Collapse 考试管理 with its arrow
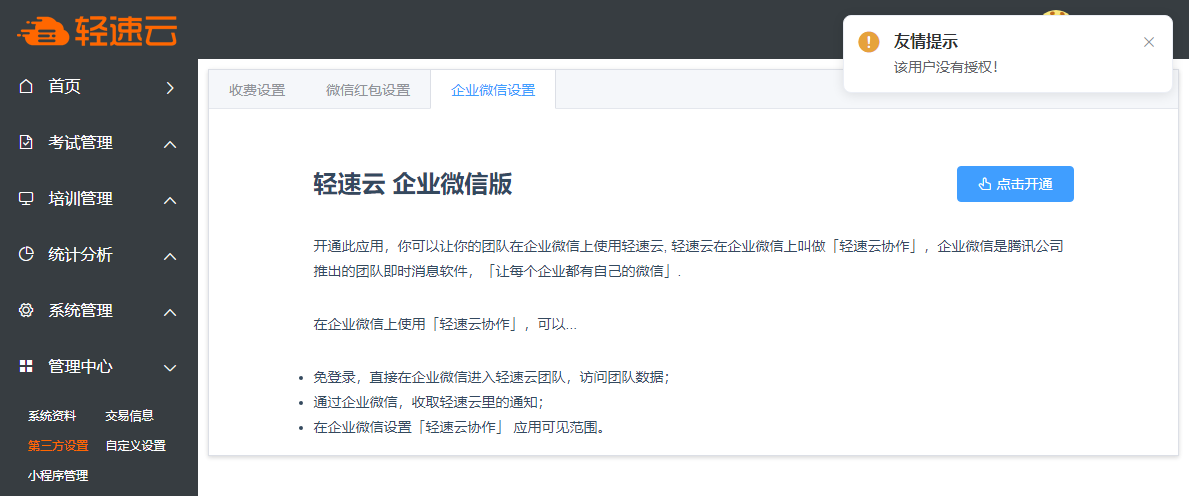Image resolution: width=1189 pixels, height=496 pixels. coord(171,144)
